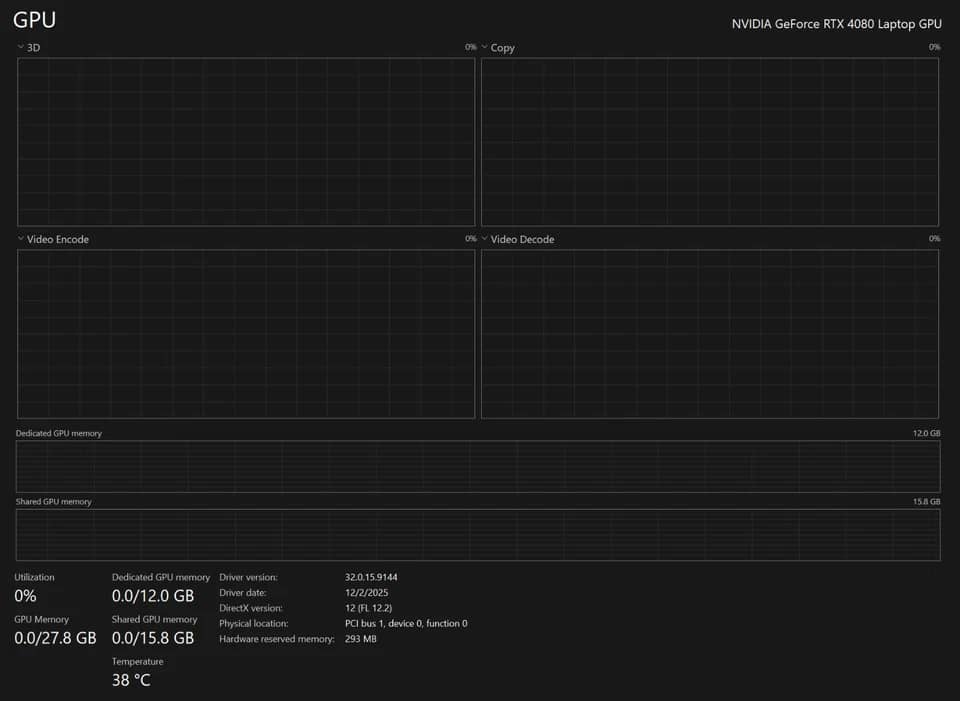Click the Video Encode graph area
The image size is (960, 701).
pyautogui.click(x=246, y=334)
